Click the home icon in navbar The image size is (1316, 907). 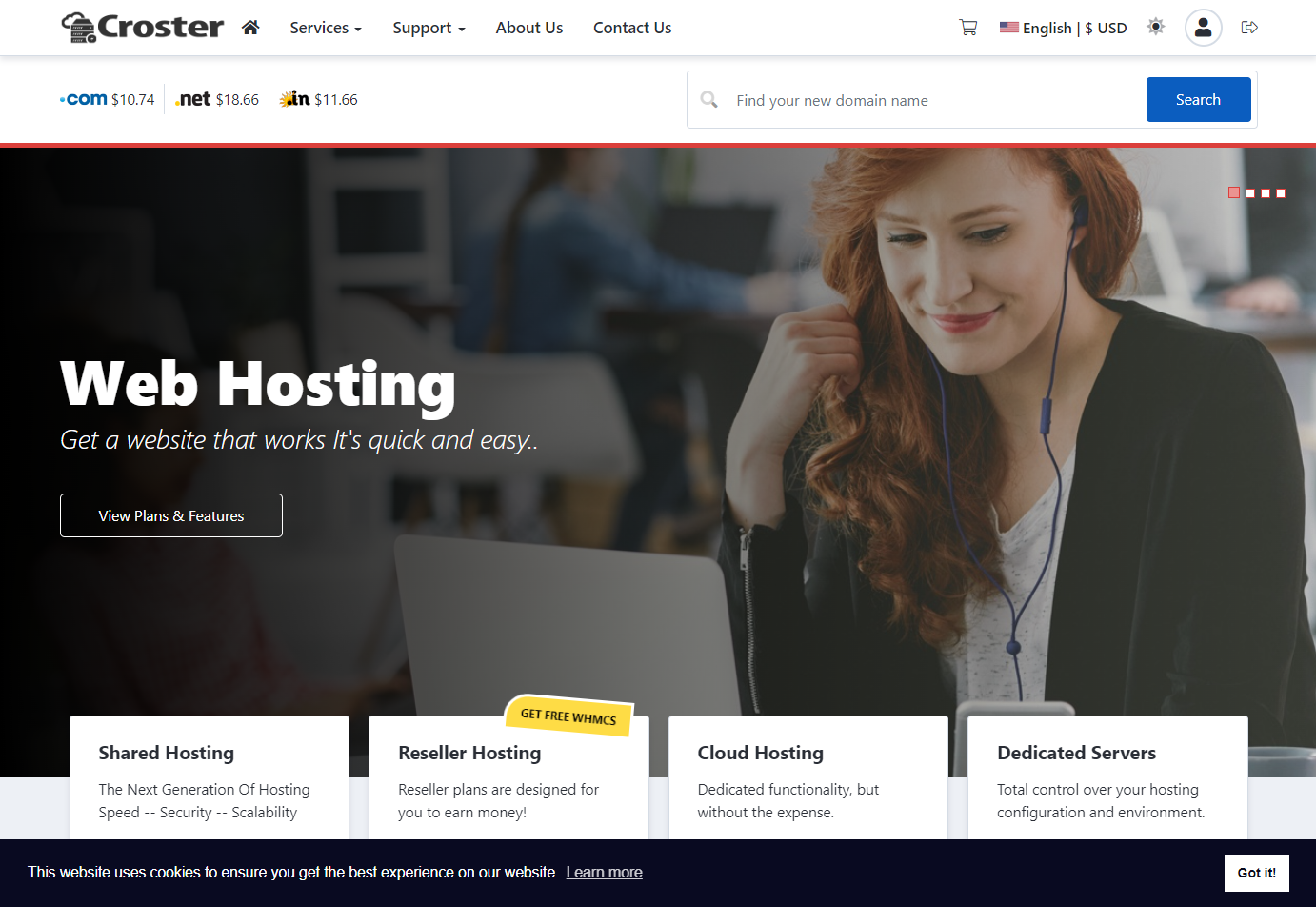pos(250,28)
